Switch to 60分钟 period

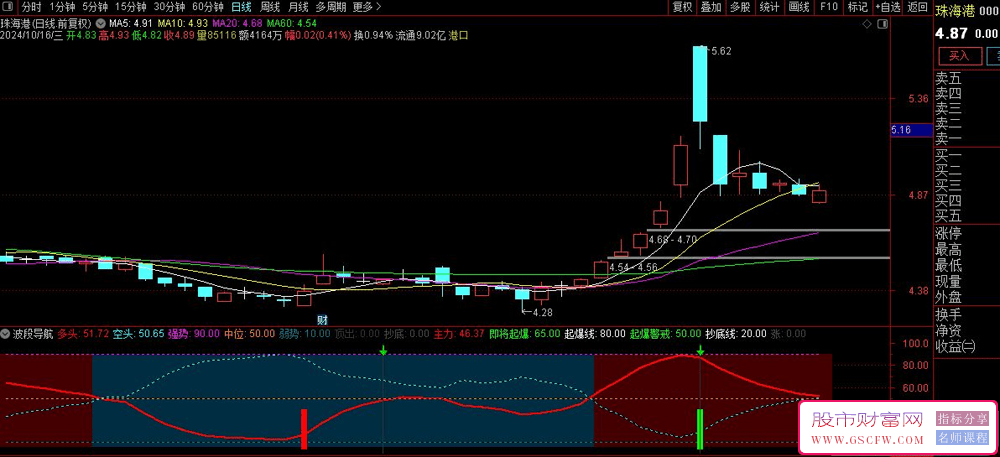pos(208,7)
